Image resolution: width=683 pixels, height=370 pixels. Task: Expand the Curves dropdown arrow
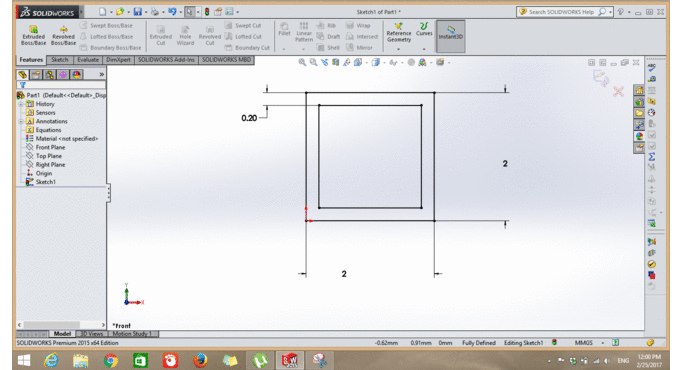(424, 49)
